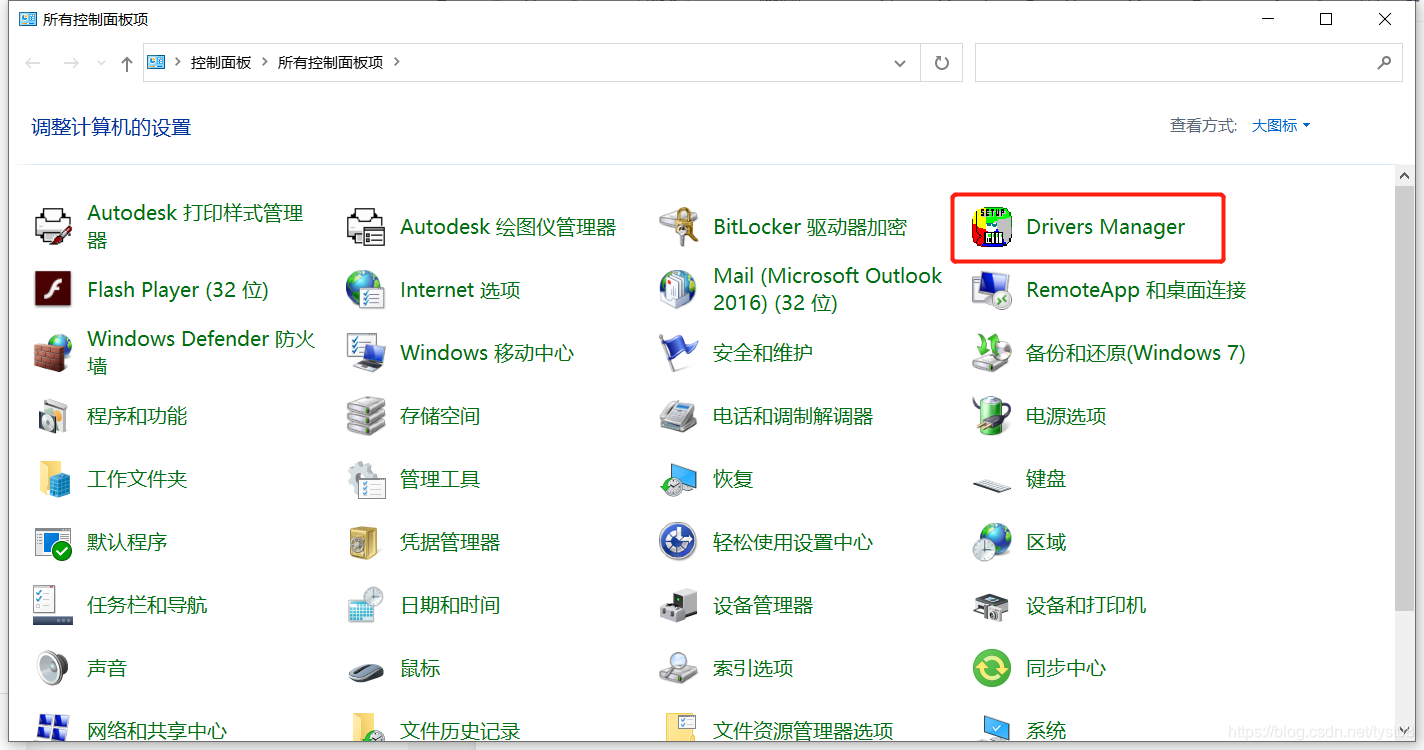Open 备份和还原(Windows 7) icon
The height and width of the screenshot is (750, 1424).
pos(992,353)
